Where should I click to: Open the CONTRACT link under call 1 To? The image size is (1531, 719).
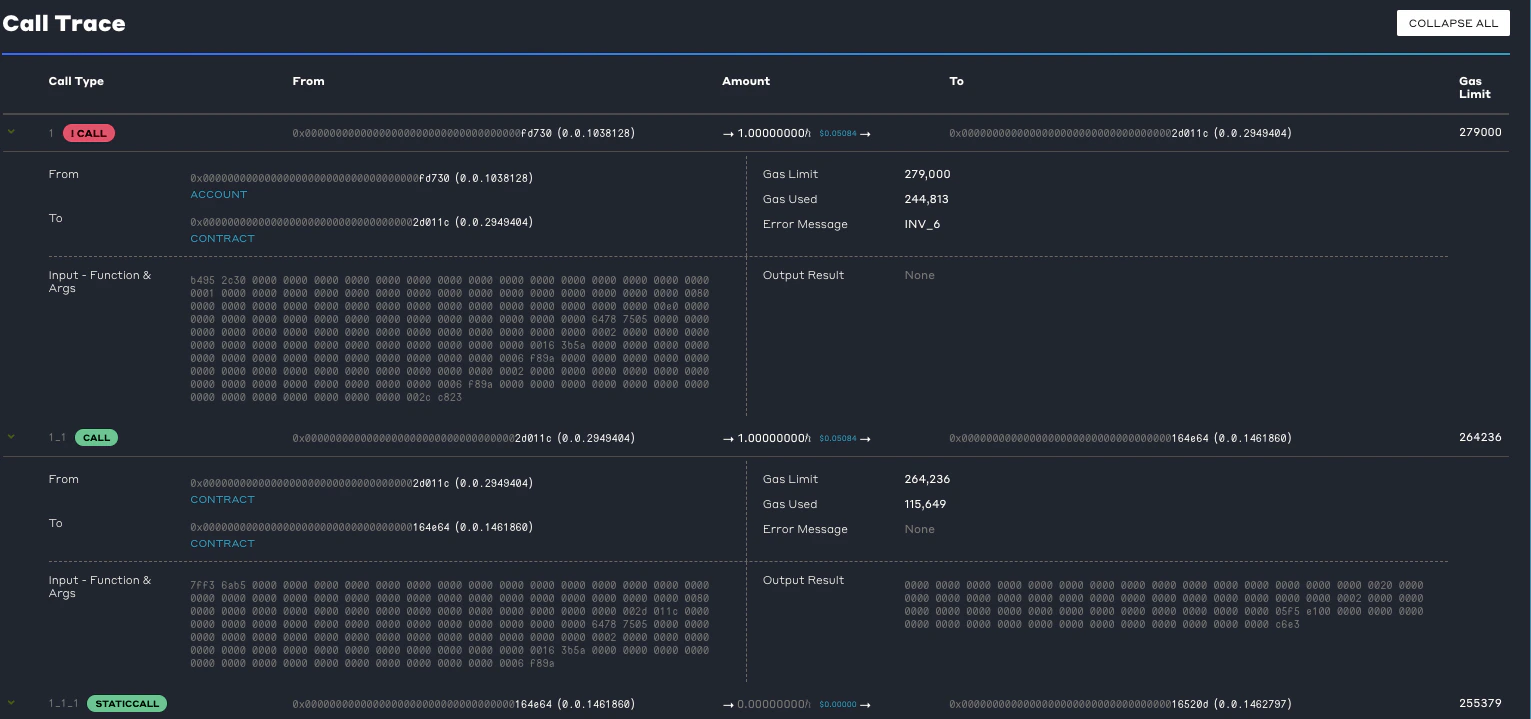point(222,239)
